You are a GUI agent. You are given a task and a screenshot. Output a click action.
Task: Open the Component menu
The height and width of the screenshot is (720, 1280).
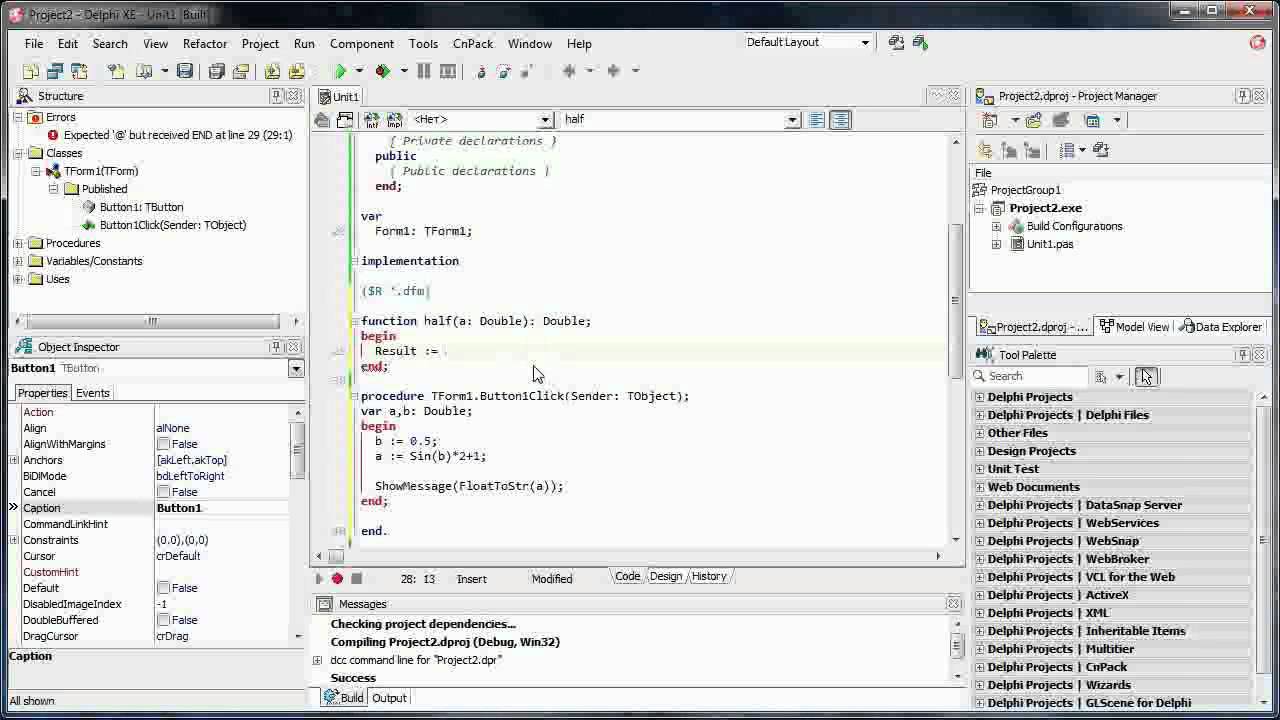point(362,44)
